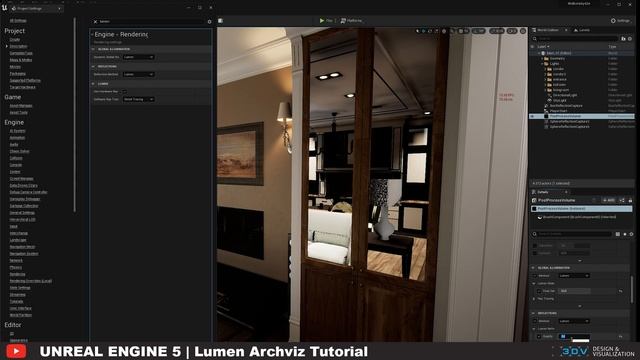Collapse the Lights folder in the World Outliner
The width and height of the screenshot is (640, 360).
tap(542, 64)
